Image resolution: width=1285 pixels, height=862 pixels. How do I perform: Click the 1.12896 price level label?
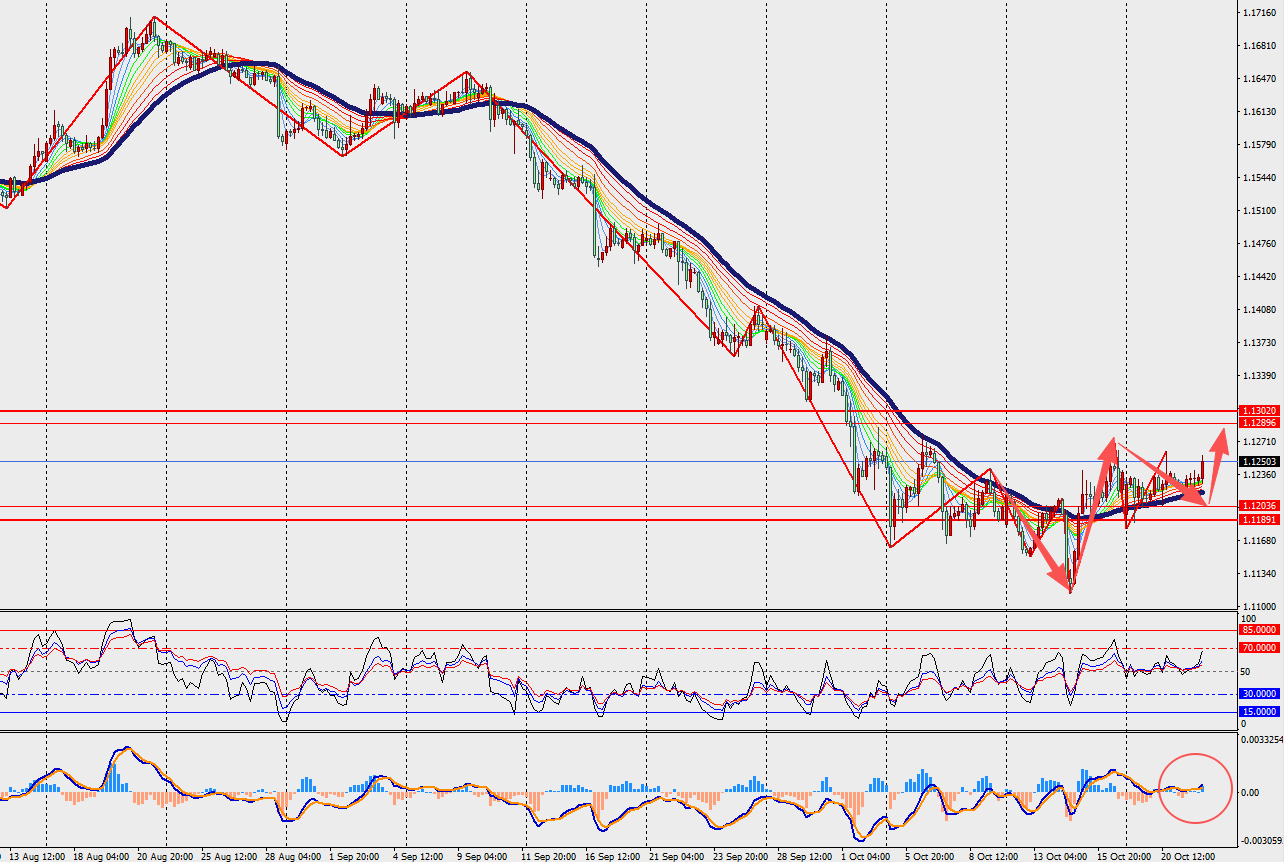click(x=1258, y=424)
